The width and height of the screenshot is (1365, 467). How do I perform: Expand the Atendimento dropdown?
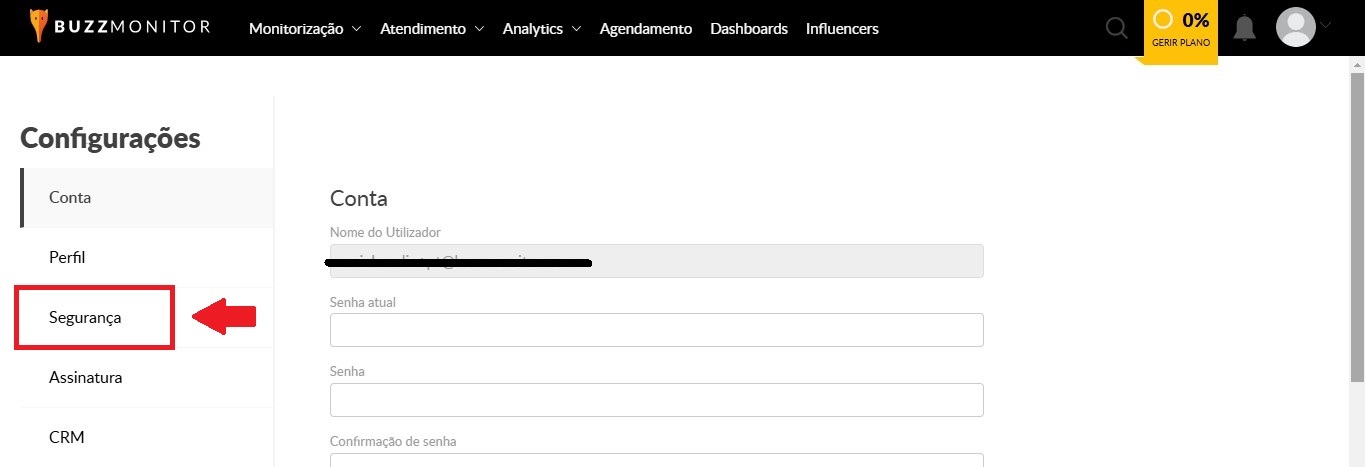coord(432,29)
